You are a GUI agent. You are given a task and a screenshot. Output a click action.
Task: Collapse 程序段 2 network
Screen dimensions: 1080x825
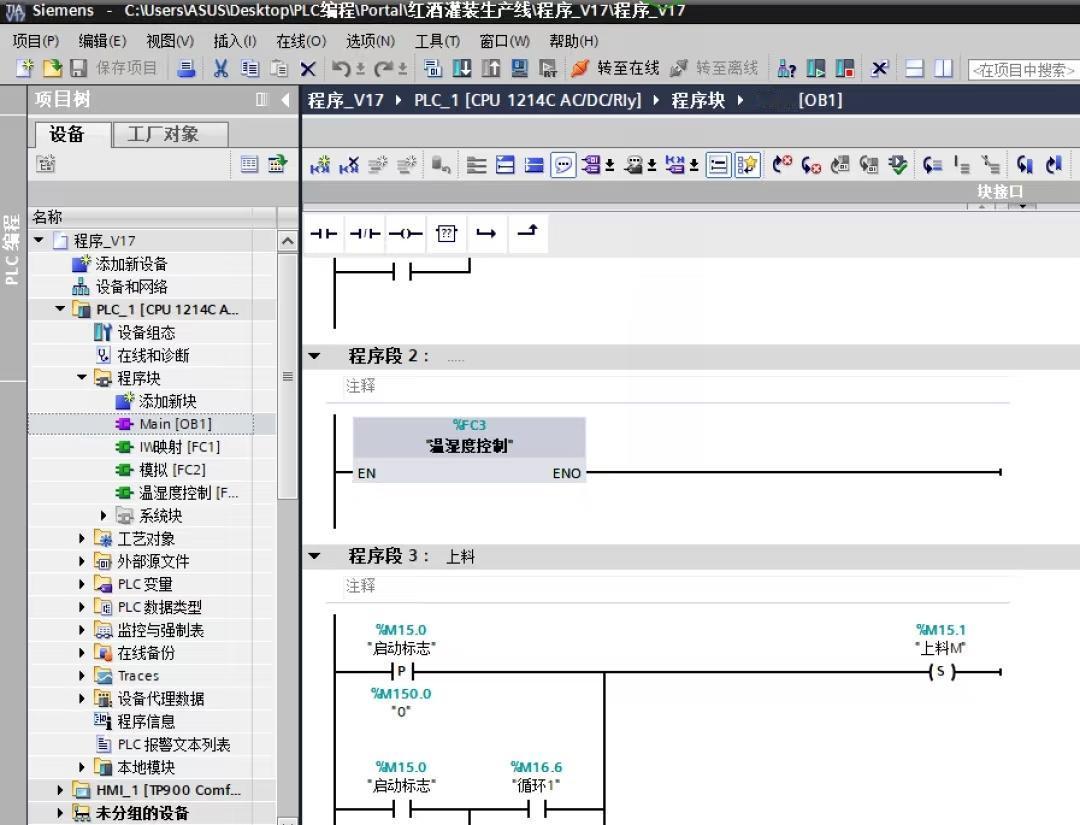315,356
